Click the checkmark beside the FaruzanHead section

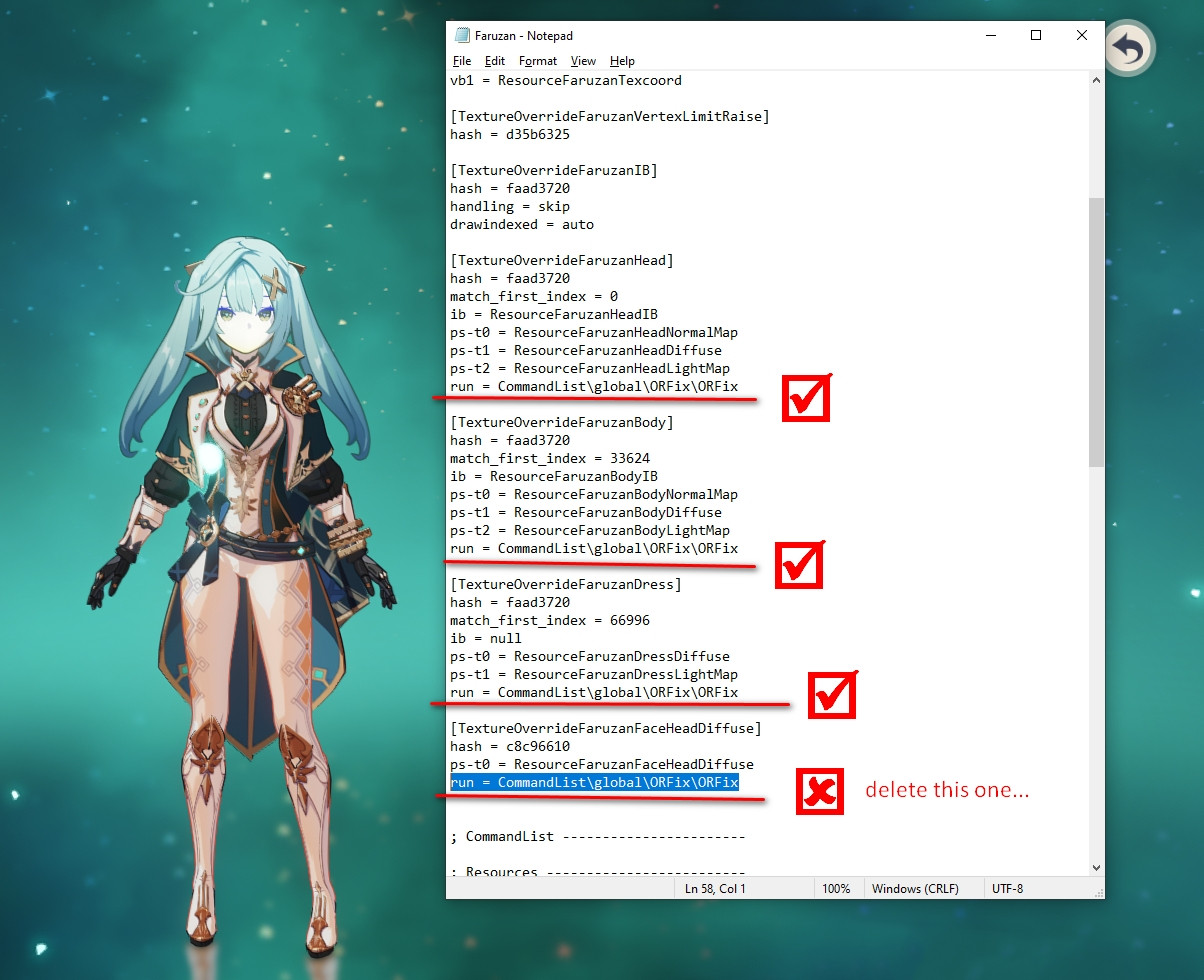pyautogui.click(x=806, y=397)
